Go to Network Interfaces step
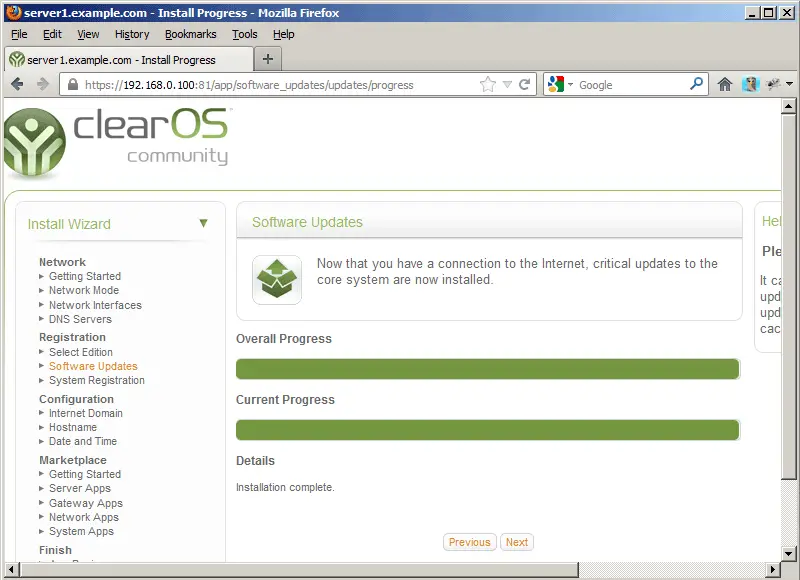800x580 pixels. (x=95, y=305)
